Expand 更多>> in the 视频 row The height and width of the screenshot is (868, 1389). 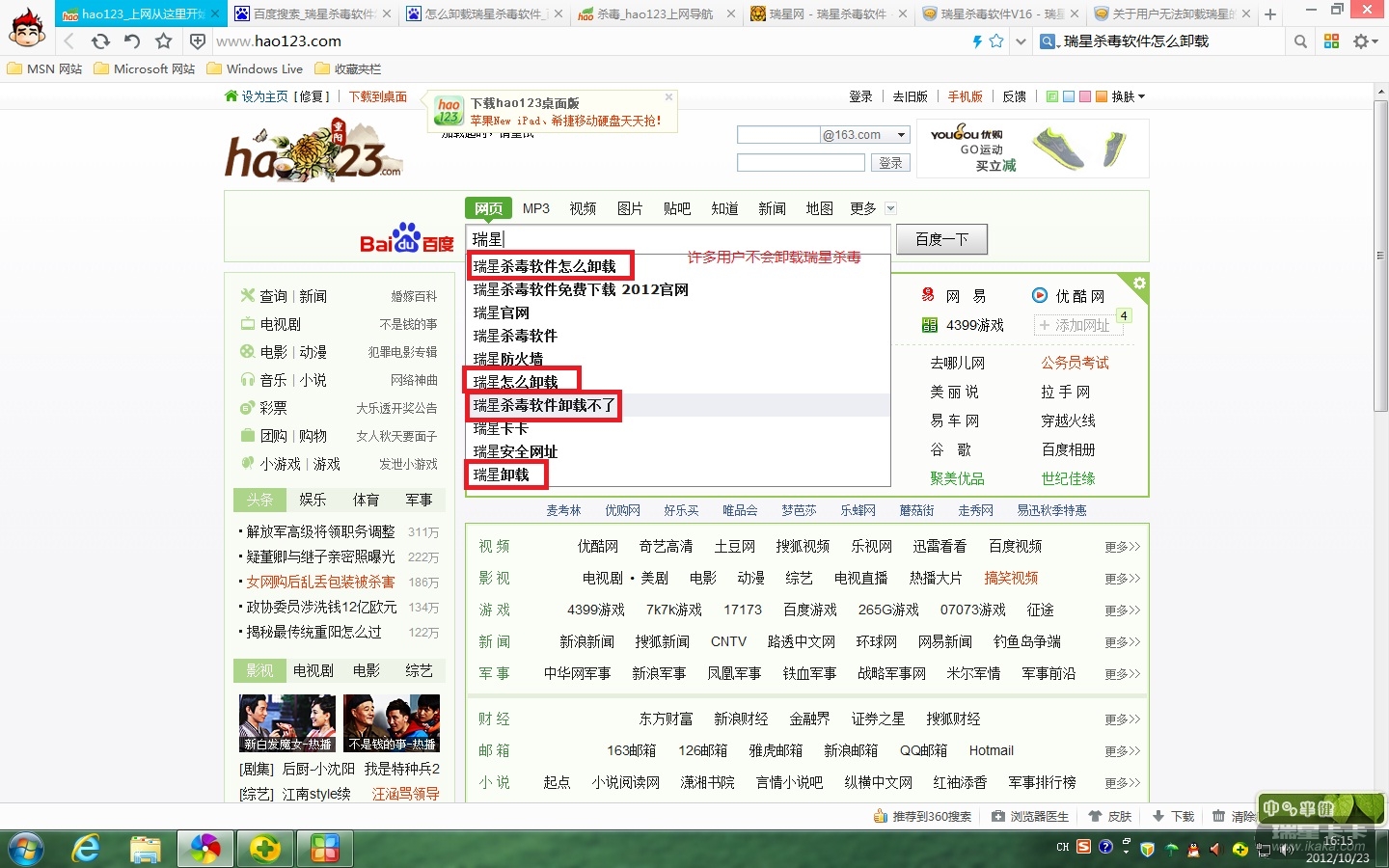point(1123,547)
